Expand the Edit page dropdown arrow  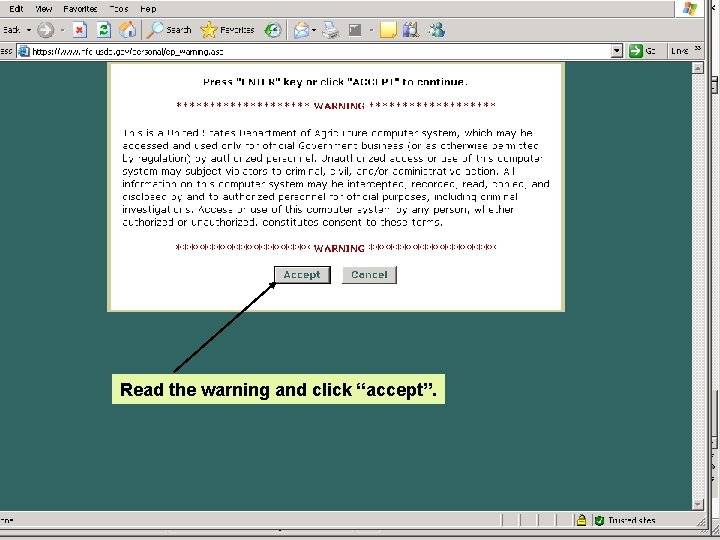371,30
